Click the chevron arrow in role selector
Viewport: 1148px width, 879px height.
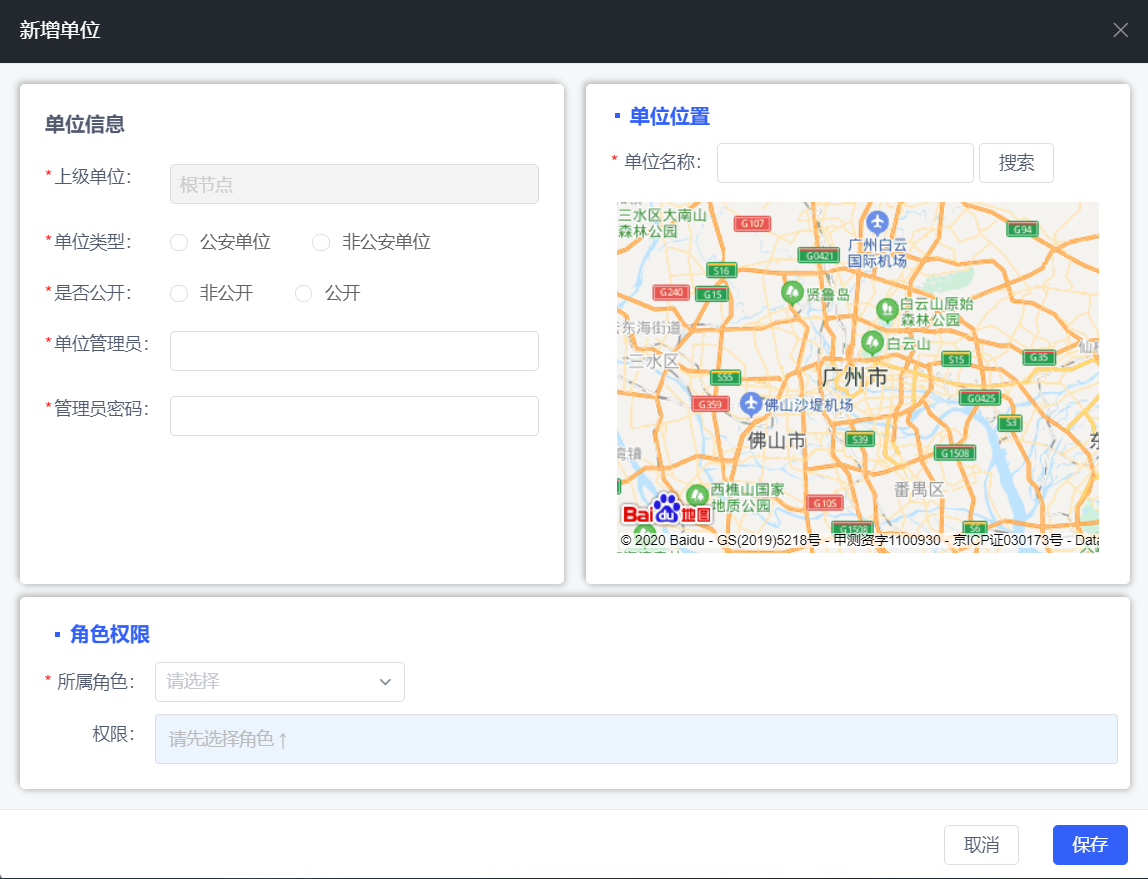coord(385,682)
